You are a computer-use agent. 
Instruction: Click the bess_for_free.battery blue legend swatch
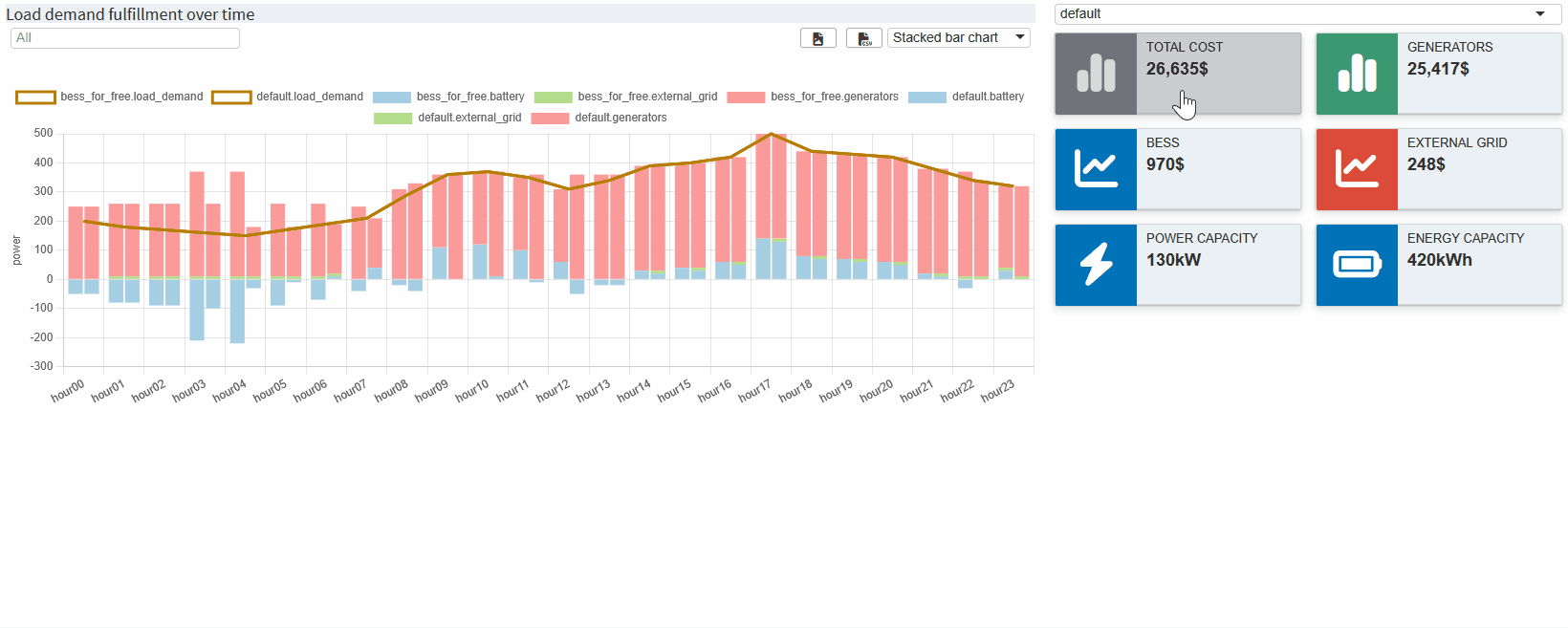(x=391, y=97)
